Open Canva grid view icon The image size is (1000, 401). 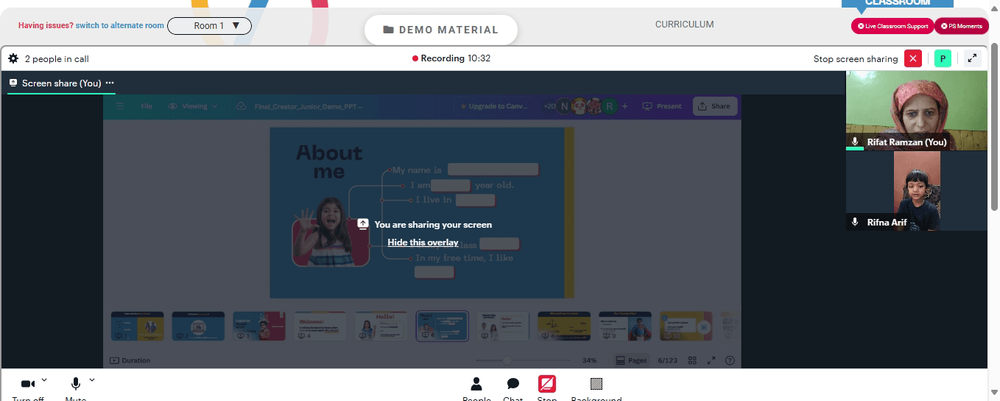point(693,360)
